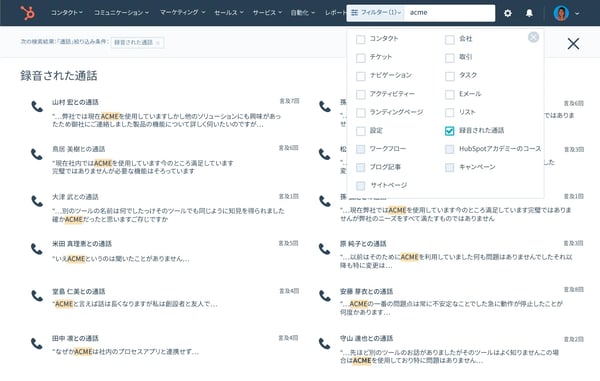Expand the セールス nav menu
Viewport: 600px width, 381px height.
click(229, 13)
